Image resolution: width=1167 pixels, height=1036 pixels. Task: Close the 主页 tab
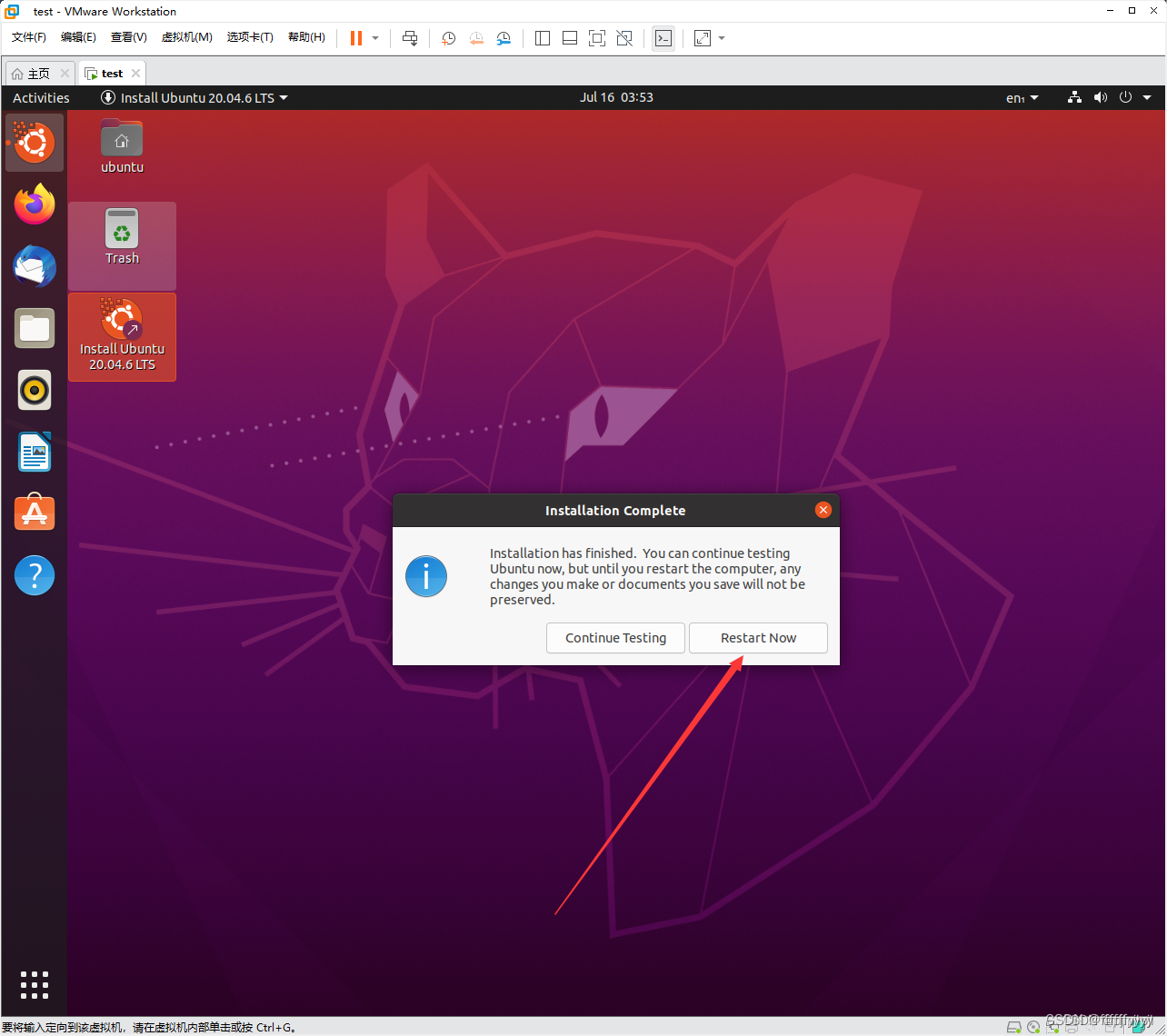(65, 74)
